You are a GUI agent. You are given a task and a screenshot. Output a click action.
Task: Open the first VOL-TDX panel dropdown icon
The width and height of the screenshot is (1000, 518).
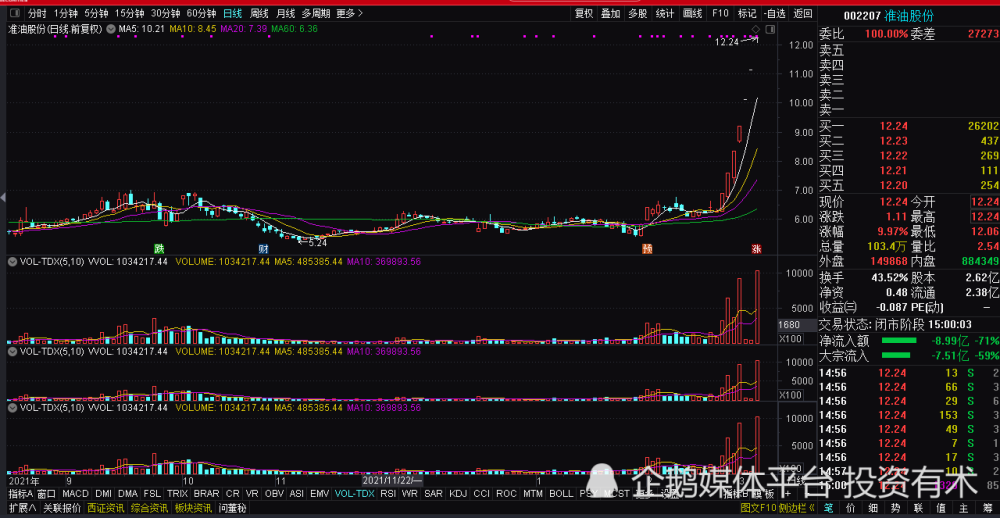coord(13,262)
